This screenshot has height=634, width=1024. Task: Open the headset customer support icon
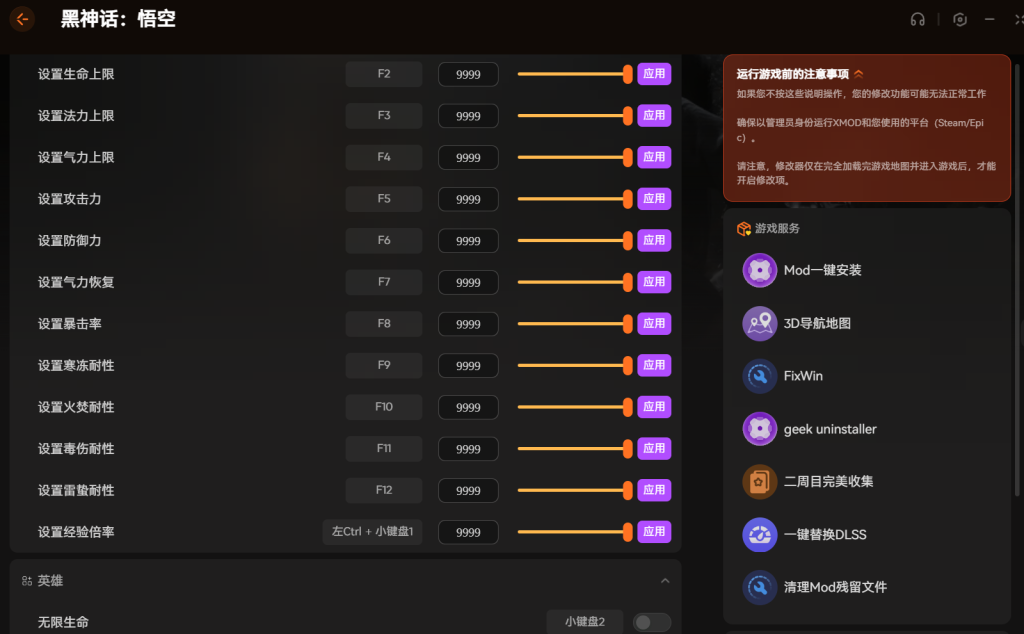click(918, 20)
